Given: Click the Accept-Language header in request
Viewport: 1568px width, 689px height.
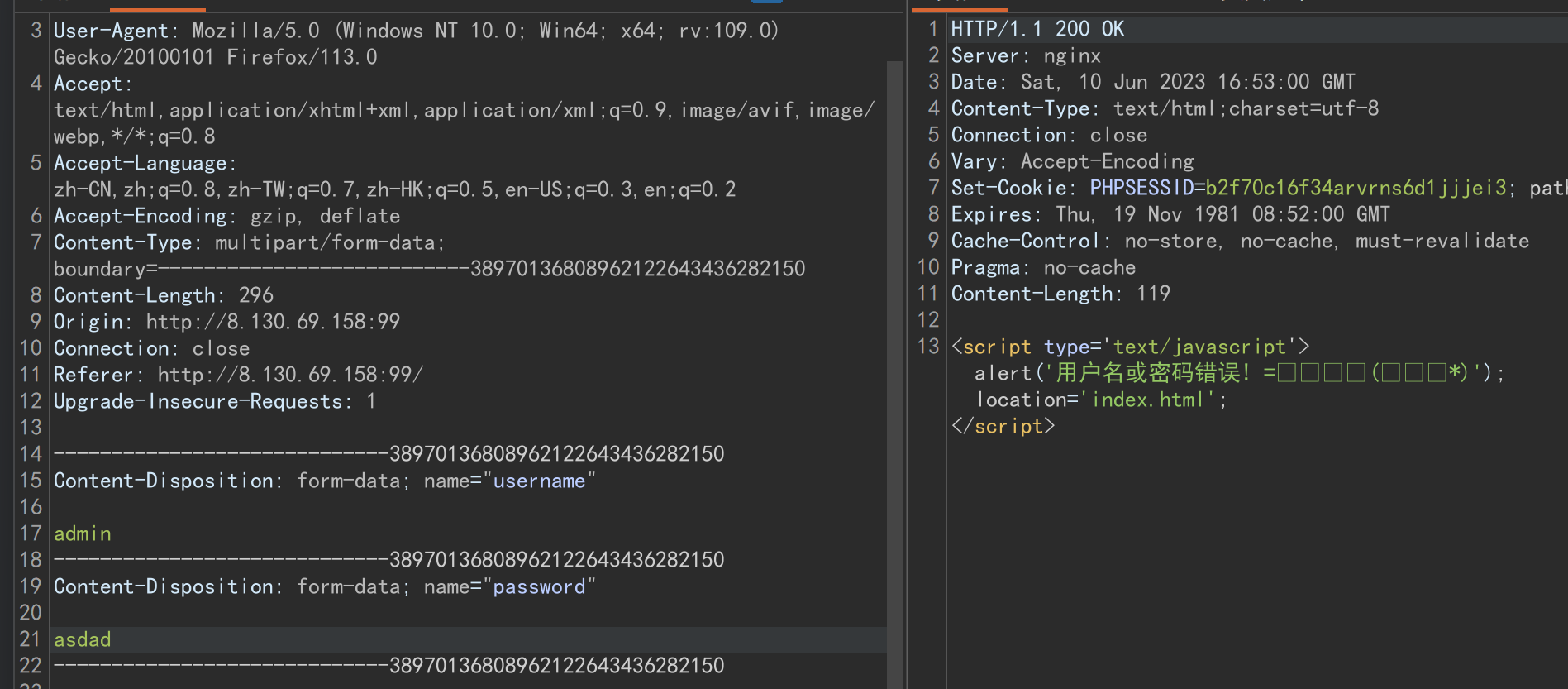Looking at the screenshot, I should click(145, 163).
